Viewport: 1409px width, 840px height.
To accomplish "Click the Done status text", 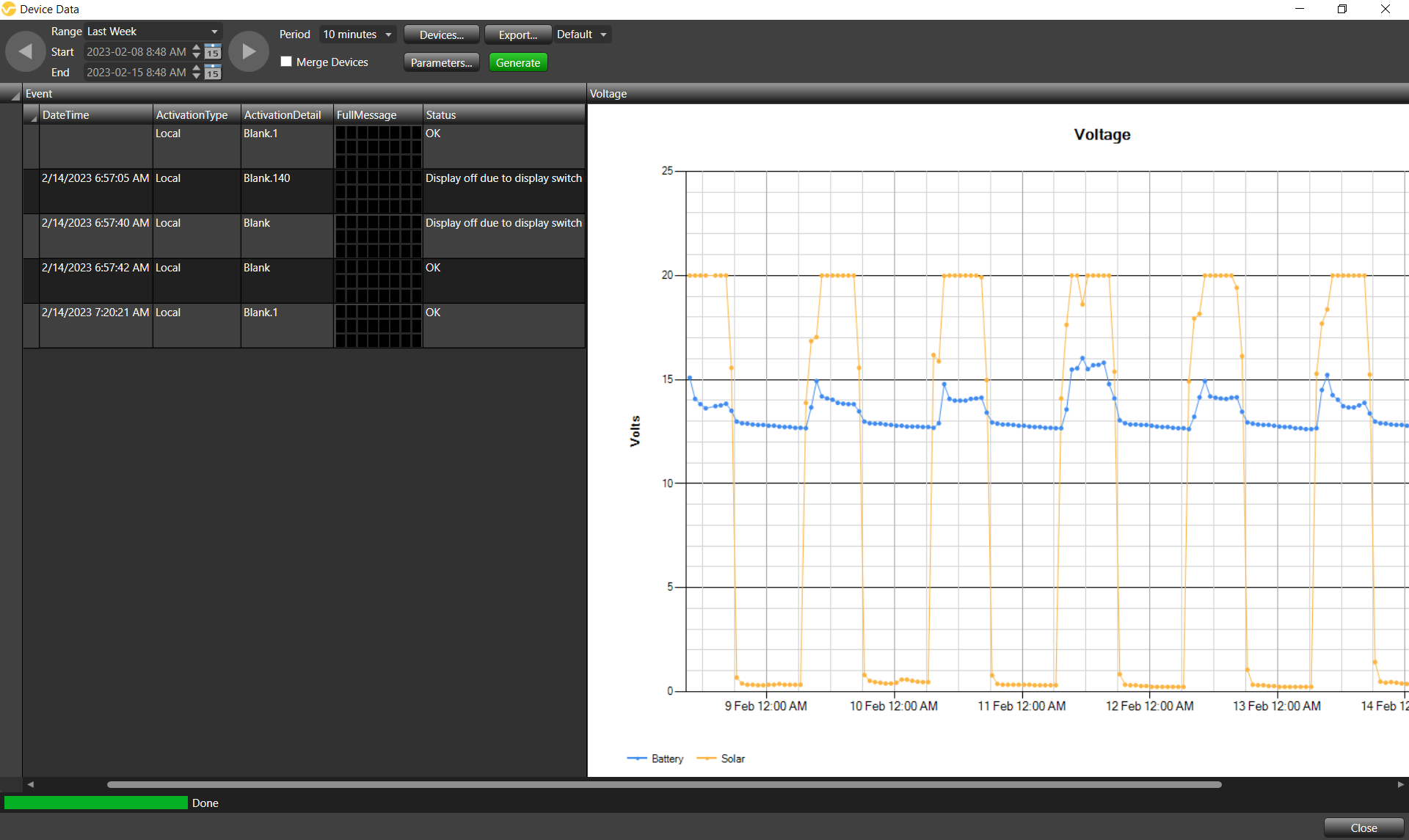I will tap(205, 803).
